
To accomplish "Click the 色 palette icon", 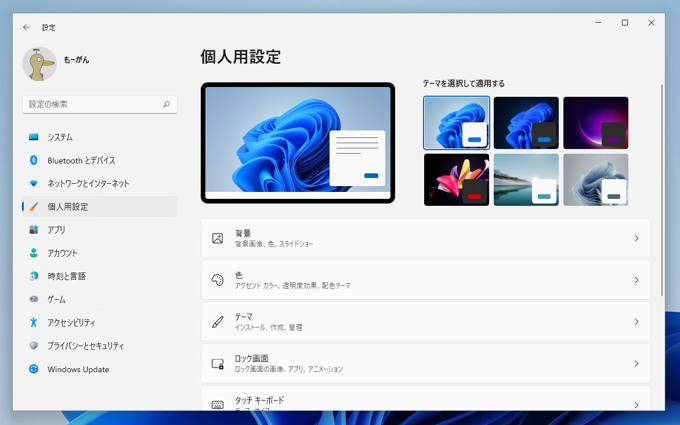I will tap(217, 280).
